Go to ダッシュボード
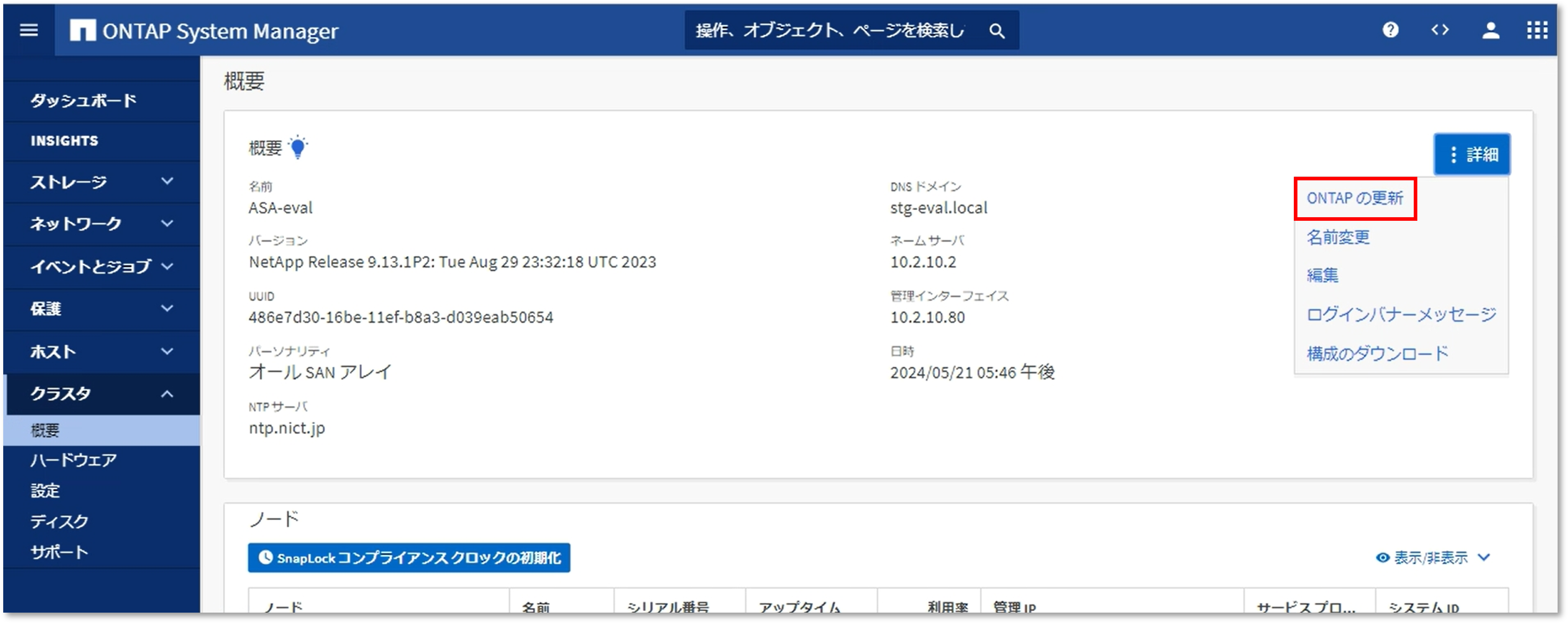The height and width of the screenshot is (623, 1568). point(83,101)
